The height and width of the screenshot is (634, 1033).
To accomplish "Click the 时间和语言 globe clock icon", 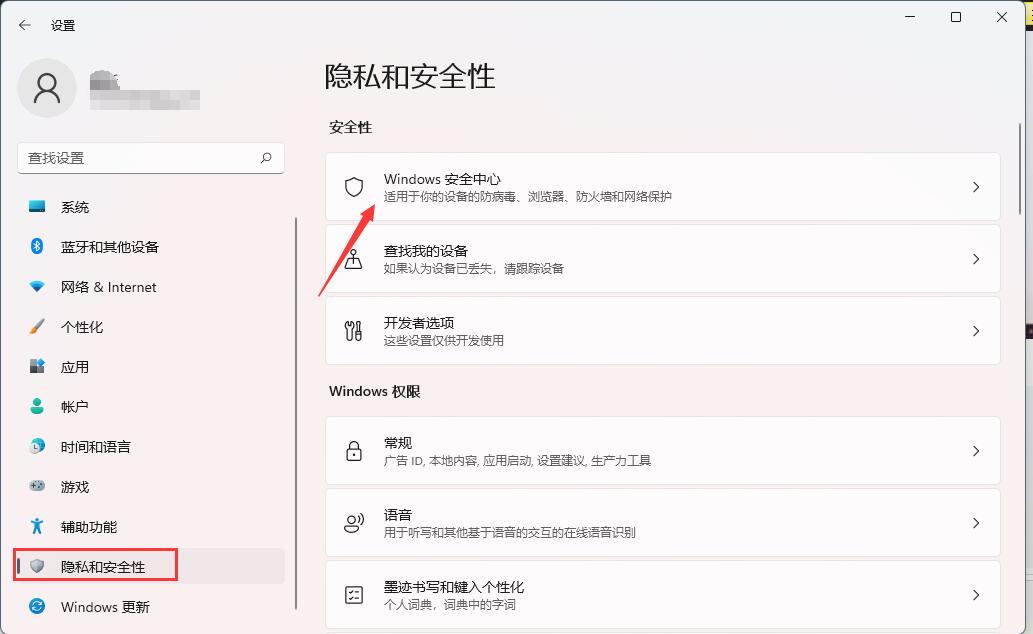I will (x=37, y=446).
